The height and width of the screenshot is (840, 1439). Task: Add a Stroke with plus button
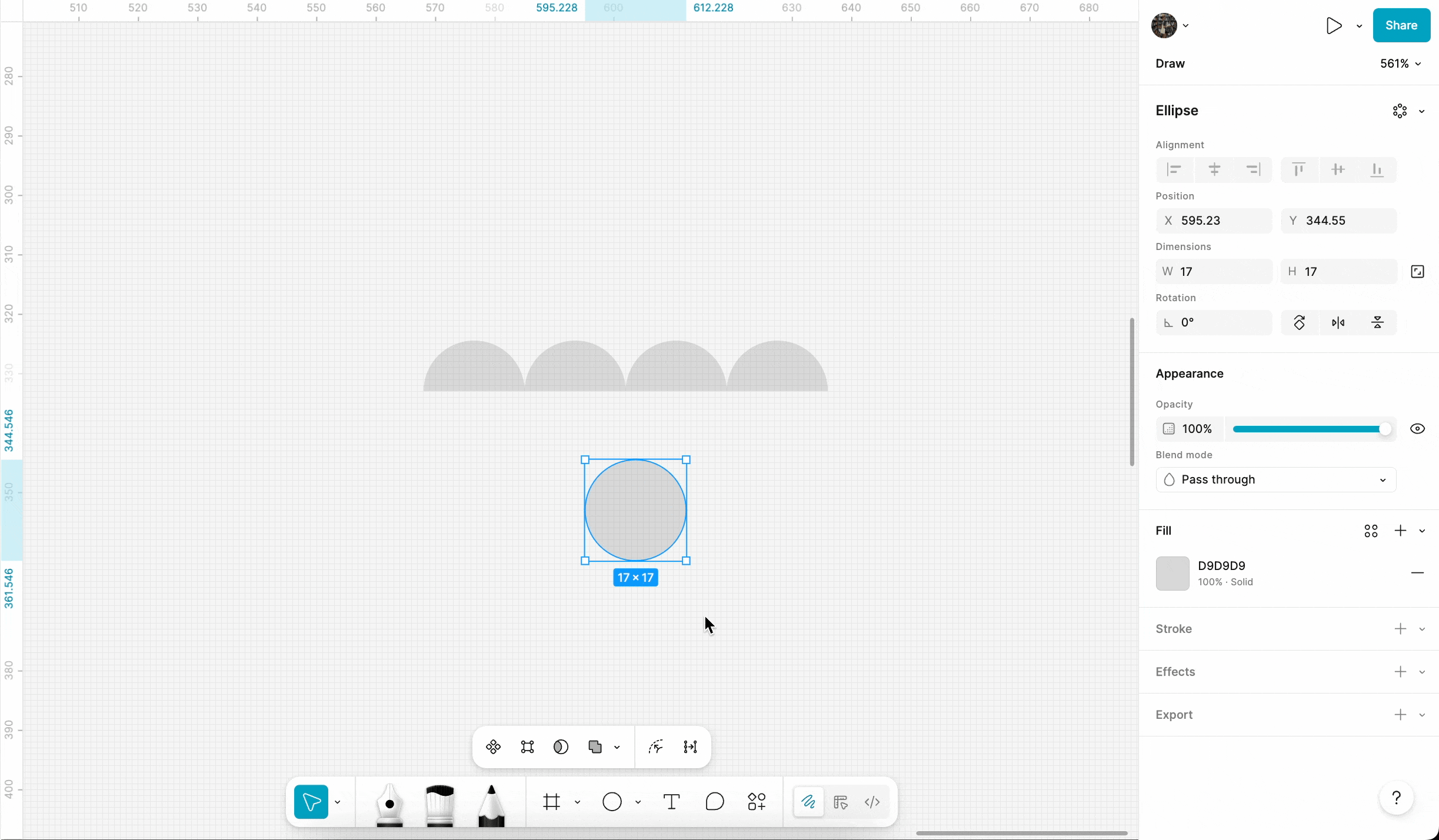(x=1400, y=629)
